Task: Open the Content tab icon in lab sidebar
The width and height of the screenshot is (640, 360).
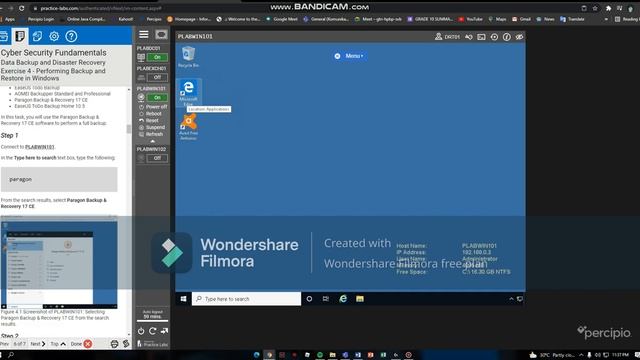Action: click(x=20, y=36)
